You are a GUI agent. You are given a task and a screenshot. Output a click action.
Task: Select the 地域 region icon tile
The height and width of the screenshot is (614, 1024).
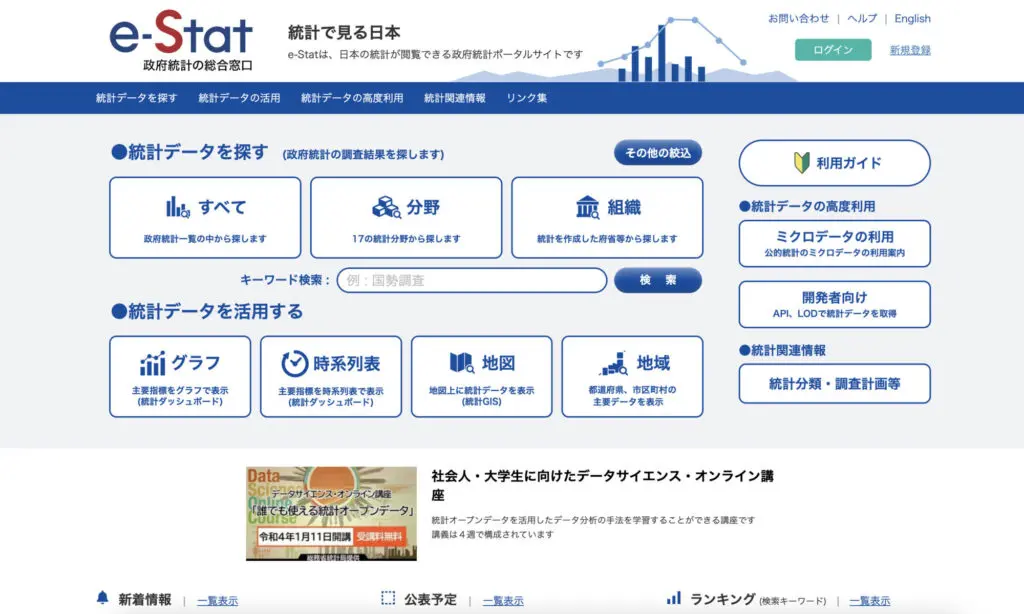tap(632, 375)
